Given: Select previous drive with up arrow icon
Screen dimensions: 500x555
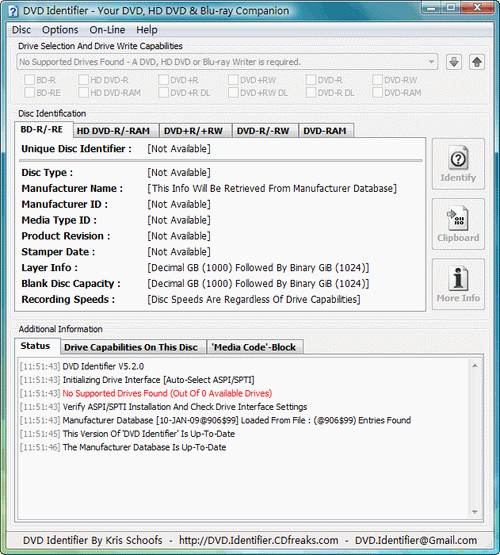Looking at the screenshot, I should pos(477,62).
